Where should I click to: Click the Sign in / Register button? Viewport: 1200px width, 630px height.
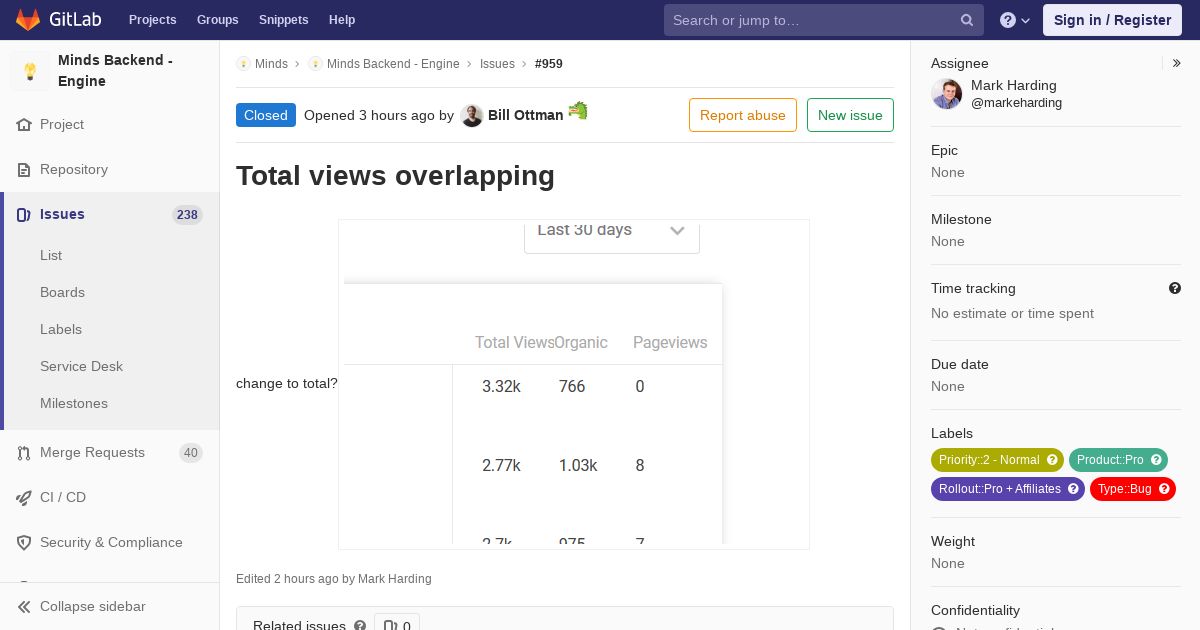pyautogui.click(x=1112, y=20)
